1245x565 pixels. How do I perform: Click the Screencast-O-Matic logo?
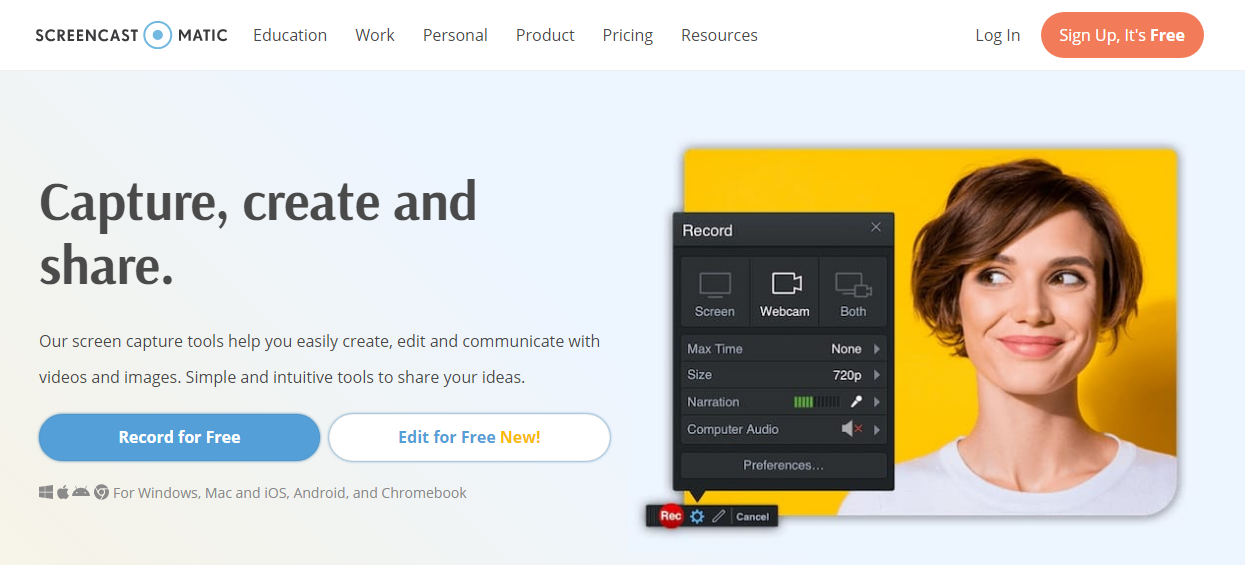point(131,35)
